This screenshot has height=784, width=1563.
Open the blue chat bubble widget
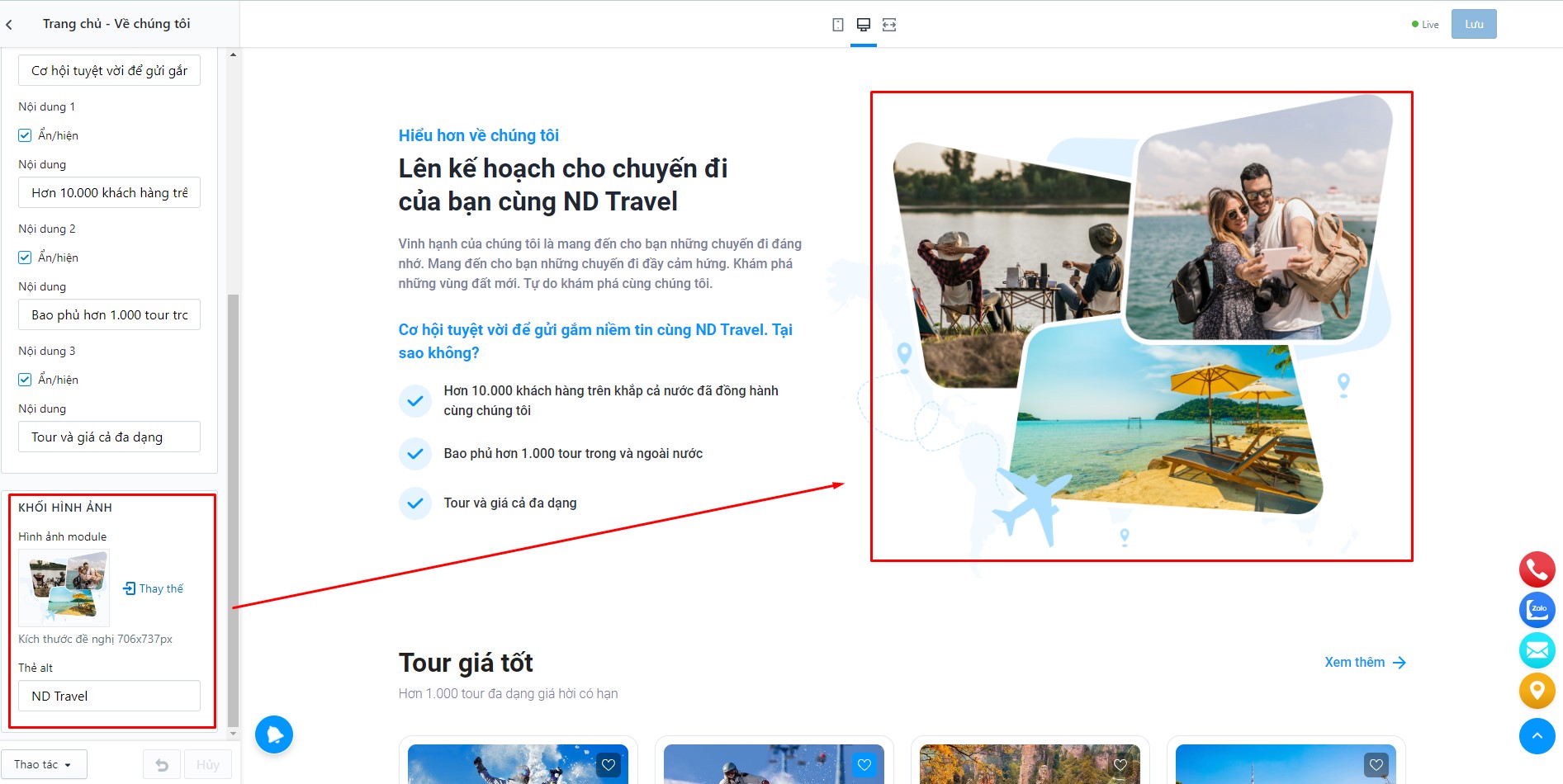tap(274, 734)
